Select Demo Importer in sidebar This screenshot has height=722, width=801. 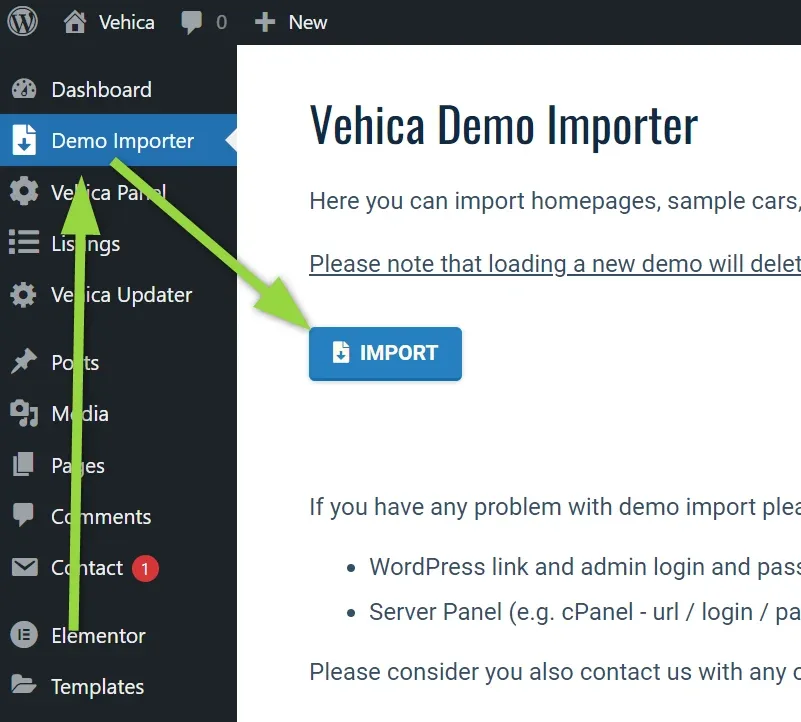pos(123,141)
